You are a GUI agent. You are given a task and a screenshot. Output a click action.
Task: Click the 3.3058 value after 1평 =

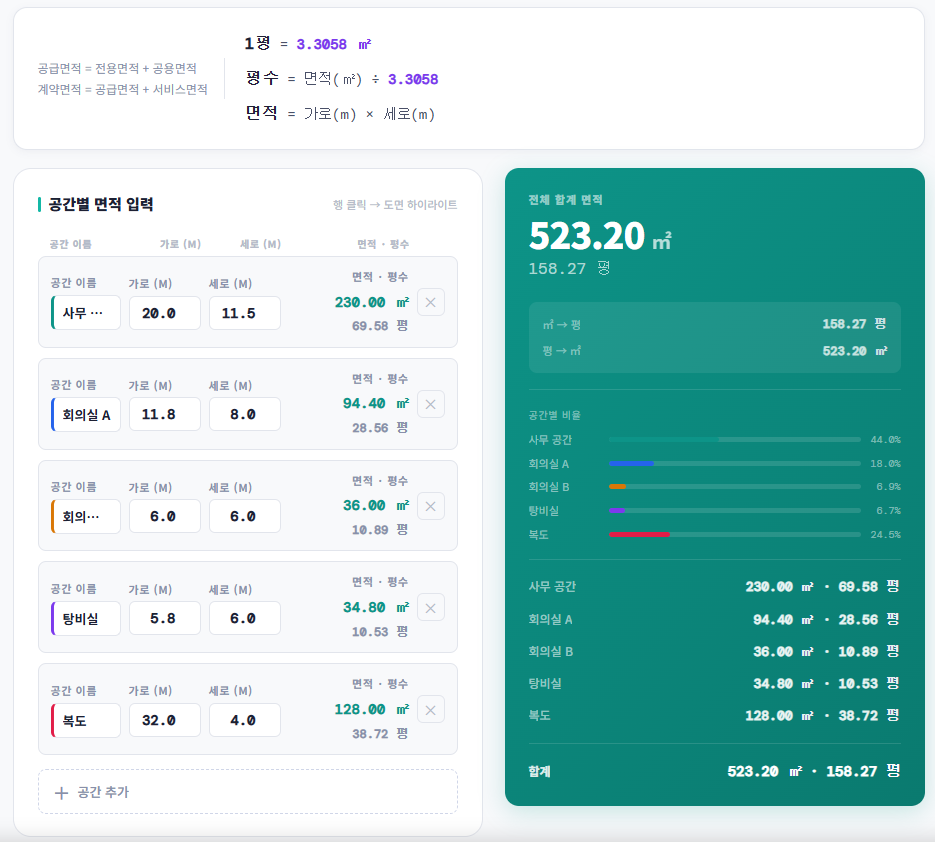(x=321, y=44)
